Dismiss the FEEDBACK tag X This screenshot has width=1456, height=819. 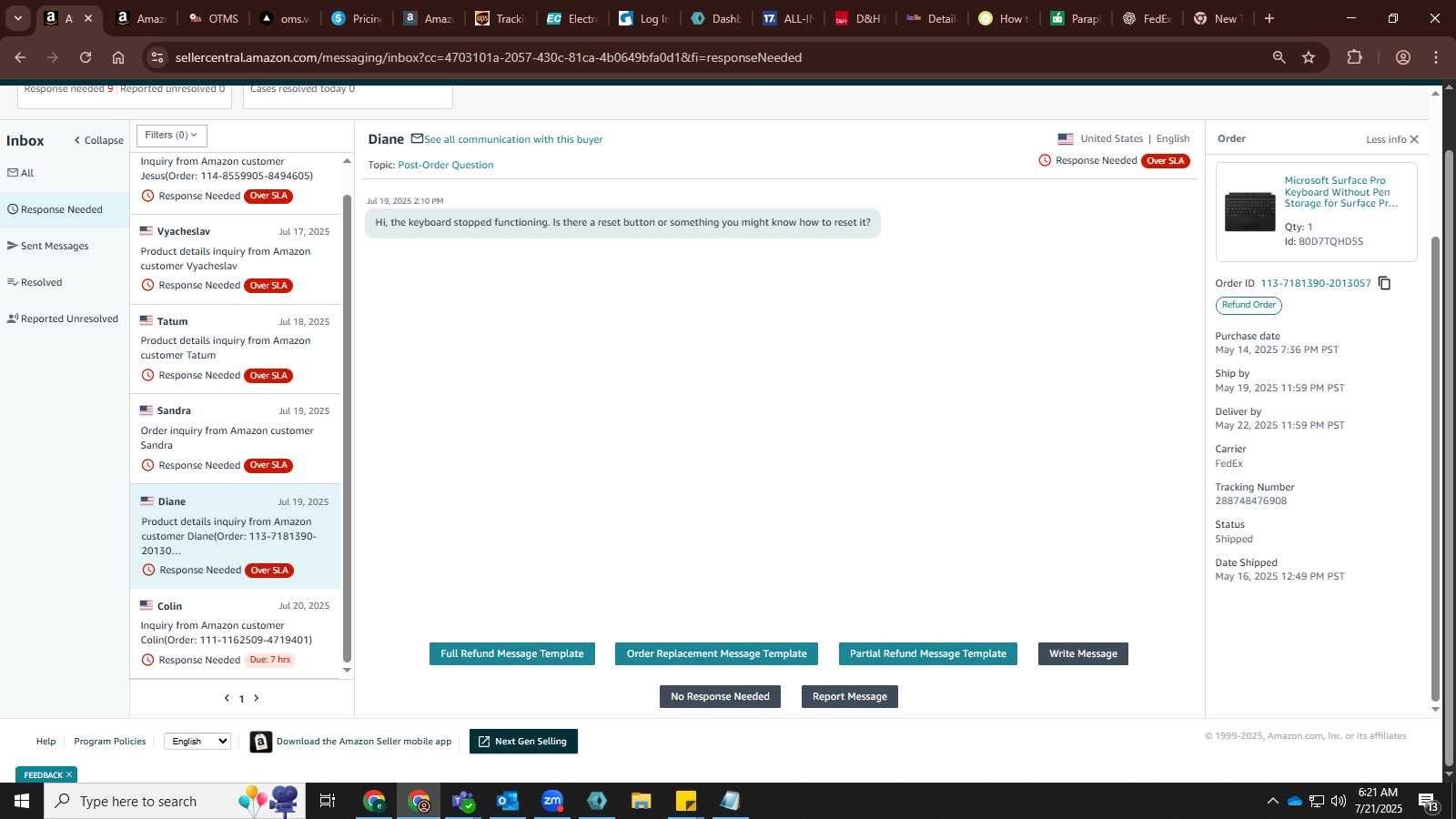pos(69,774)
